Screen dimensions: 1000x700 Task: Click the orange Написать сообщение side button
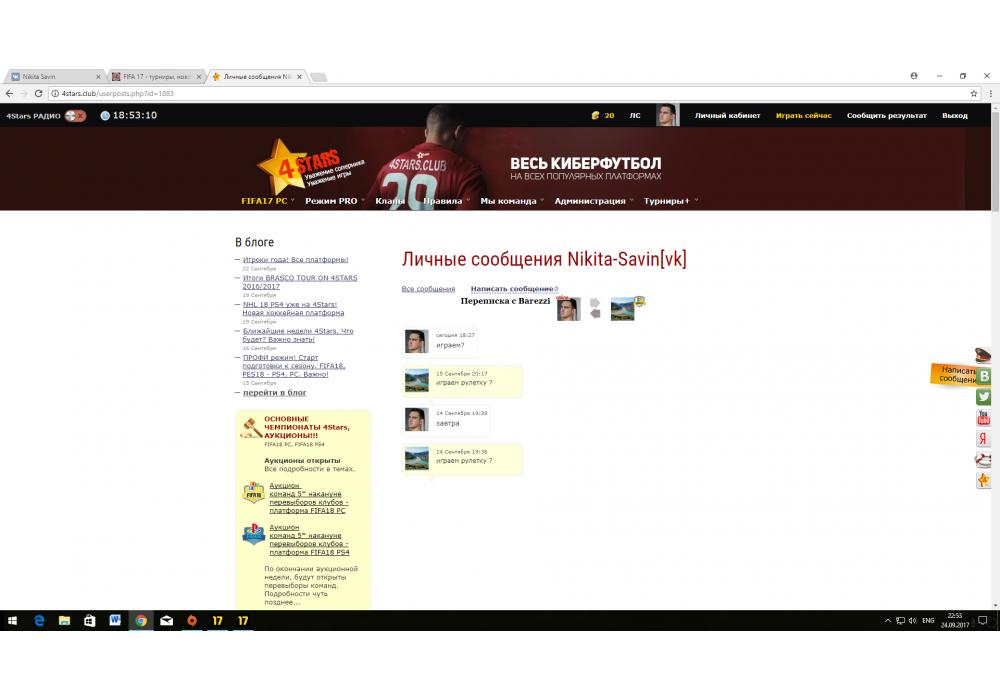[x=955, y=374]
